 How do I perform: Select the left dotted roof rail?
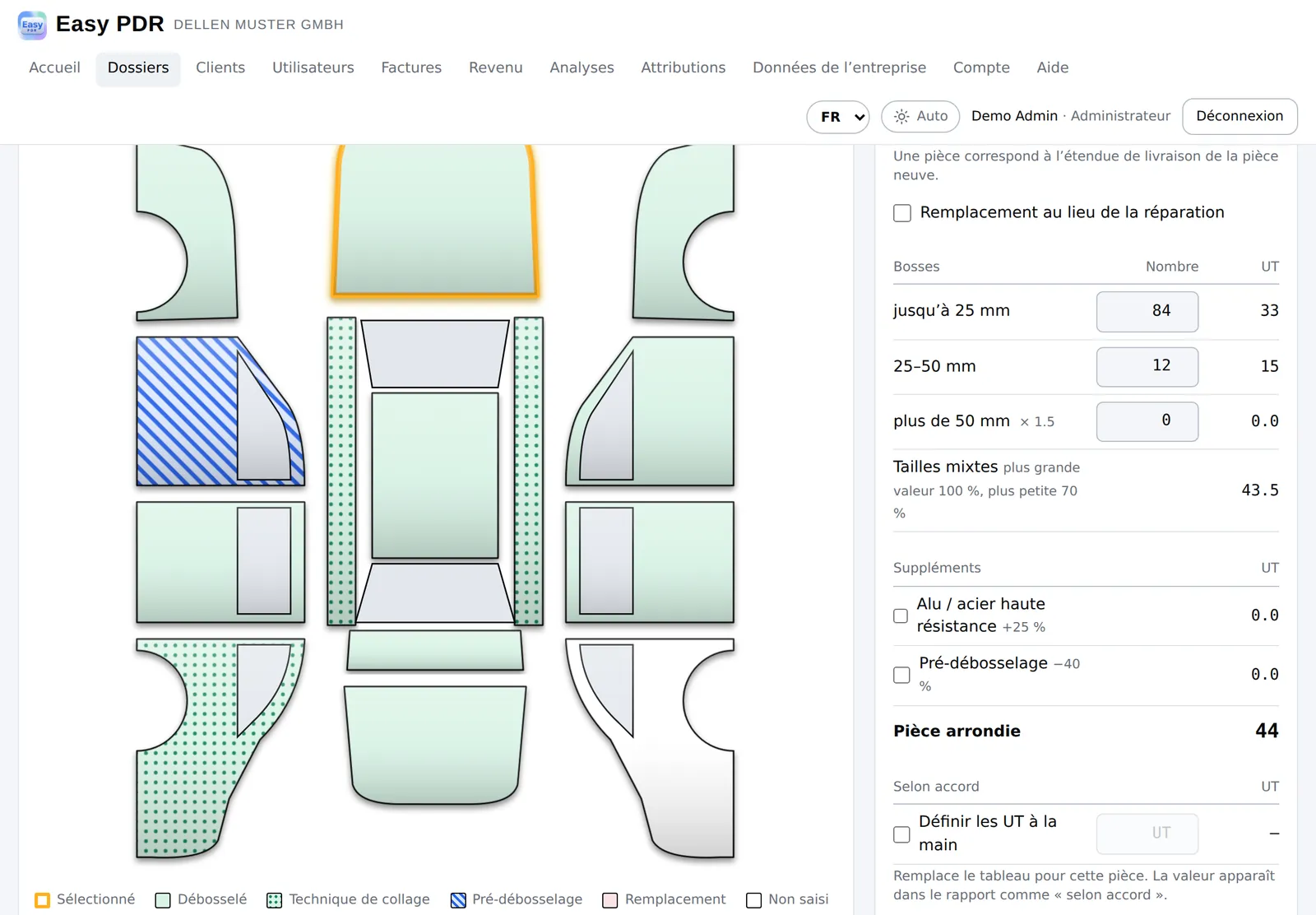pyautogui.click(x=341, y=471)
